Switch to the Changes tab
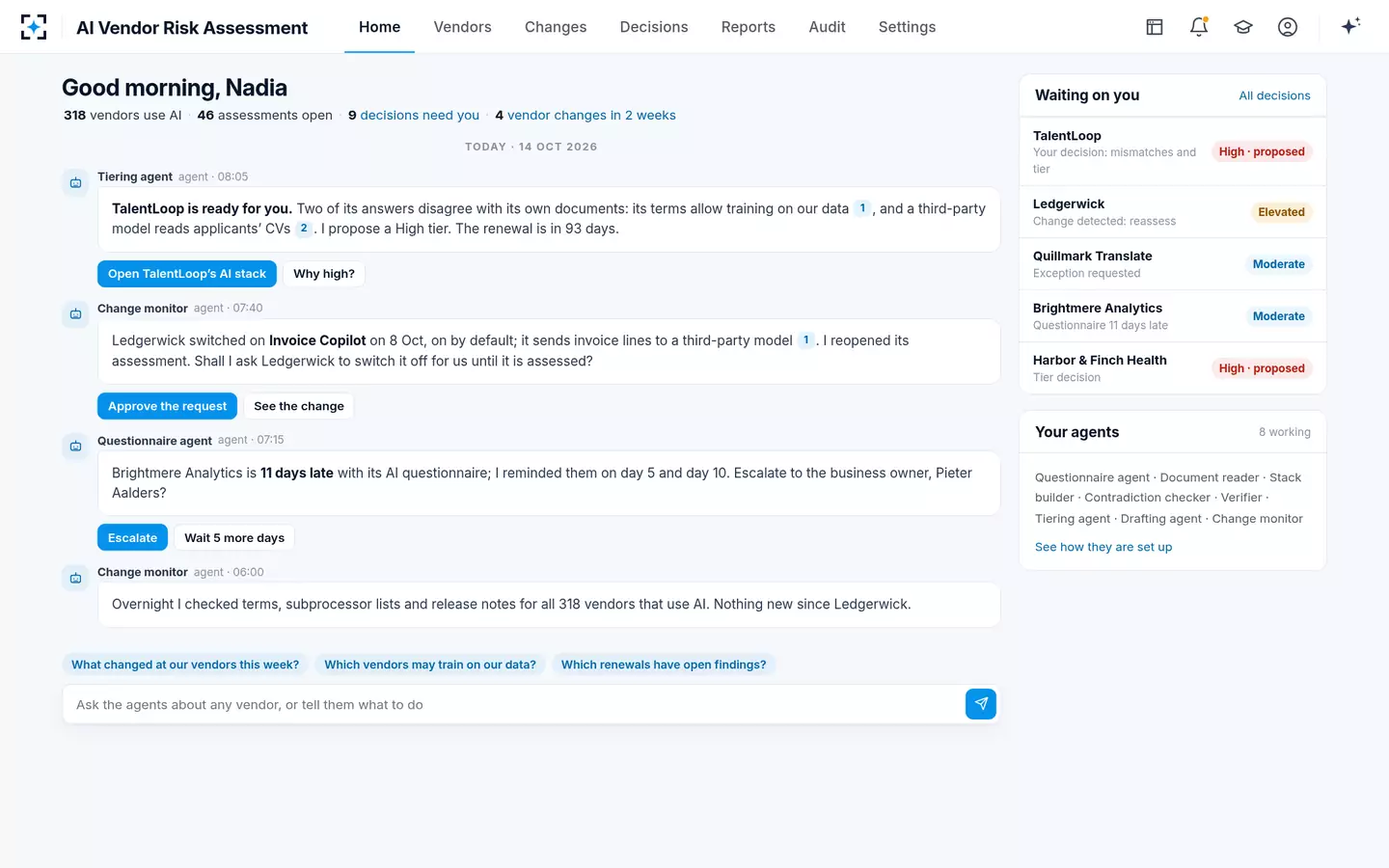The width and height of the screenshot is (1389, 868). 556,27
